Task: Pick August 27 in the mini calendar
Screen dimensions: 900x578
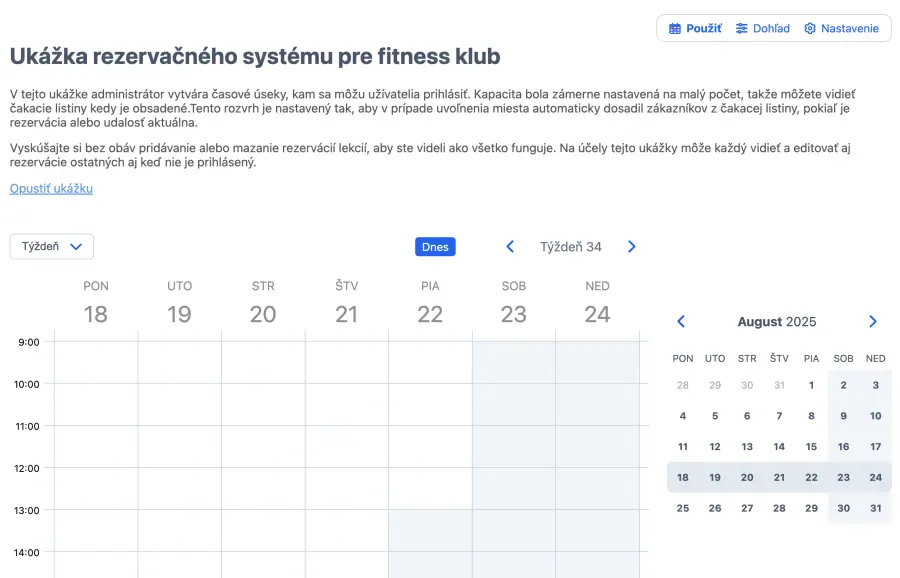Action: pos(747,508)
